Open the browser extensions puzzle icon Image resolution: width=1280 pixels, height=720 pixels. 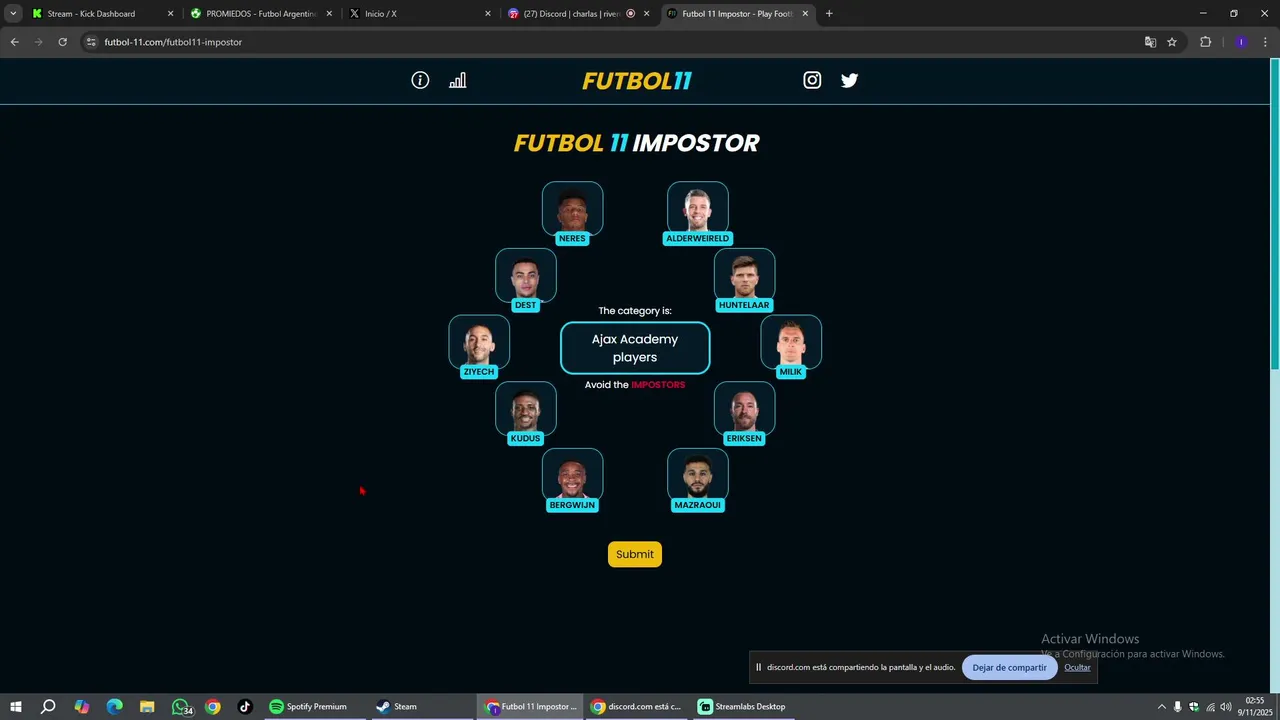coord(1205,42)
